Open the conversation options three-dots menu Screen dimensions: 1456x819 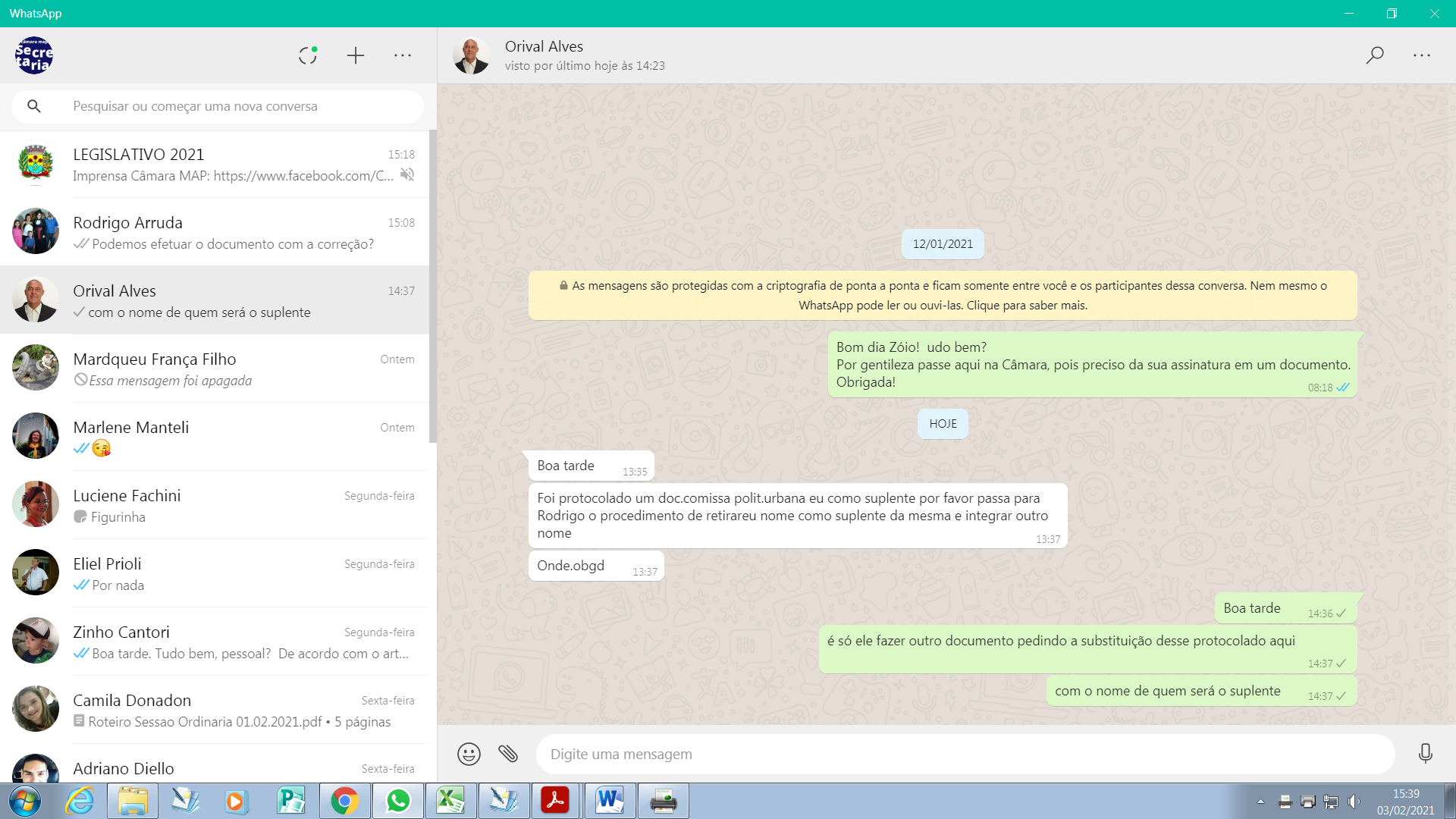click(1422, 55)
